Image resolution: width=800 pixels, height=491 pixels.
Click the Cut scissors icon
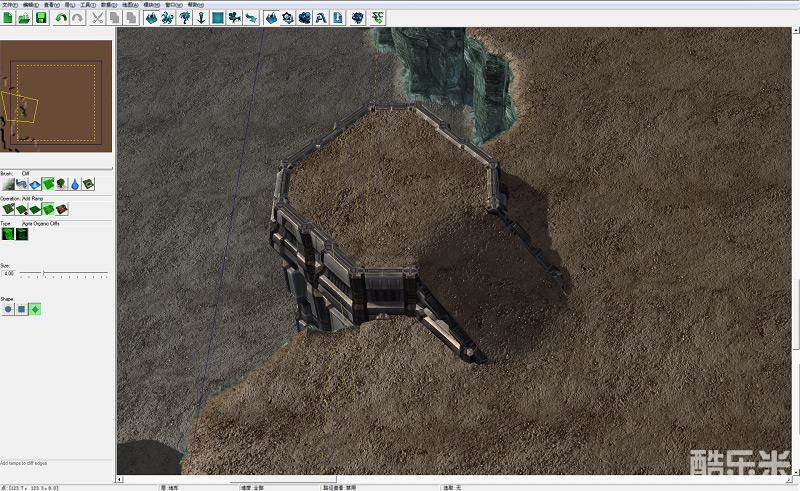(97, 18)
